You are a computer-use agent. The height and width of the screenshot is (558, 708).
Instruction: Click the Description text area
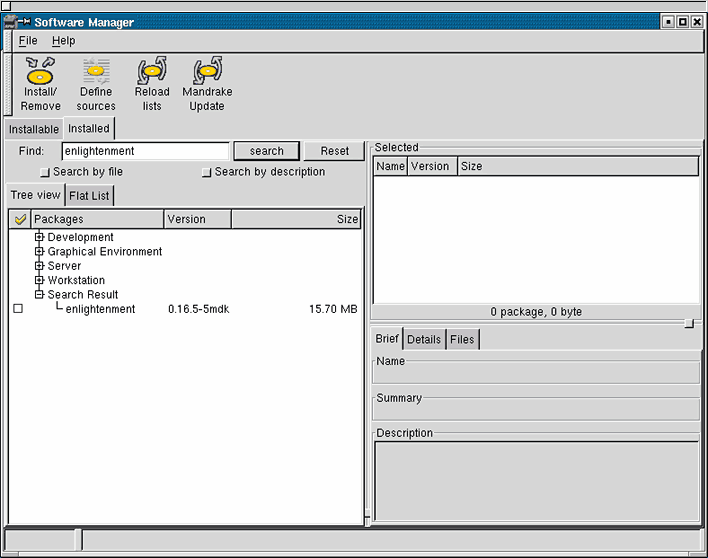(x=537, y=481)
